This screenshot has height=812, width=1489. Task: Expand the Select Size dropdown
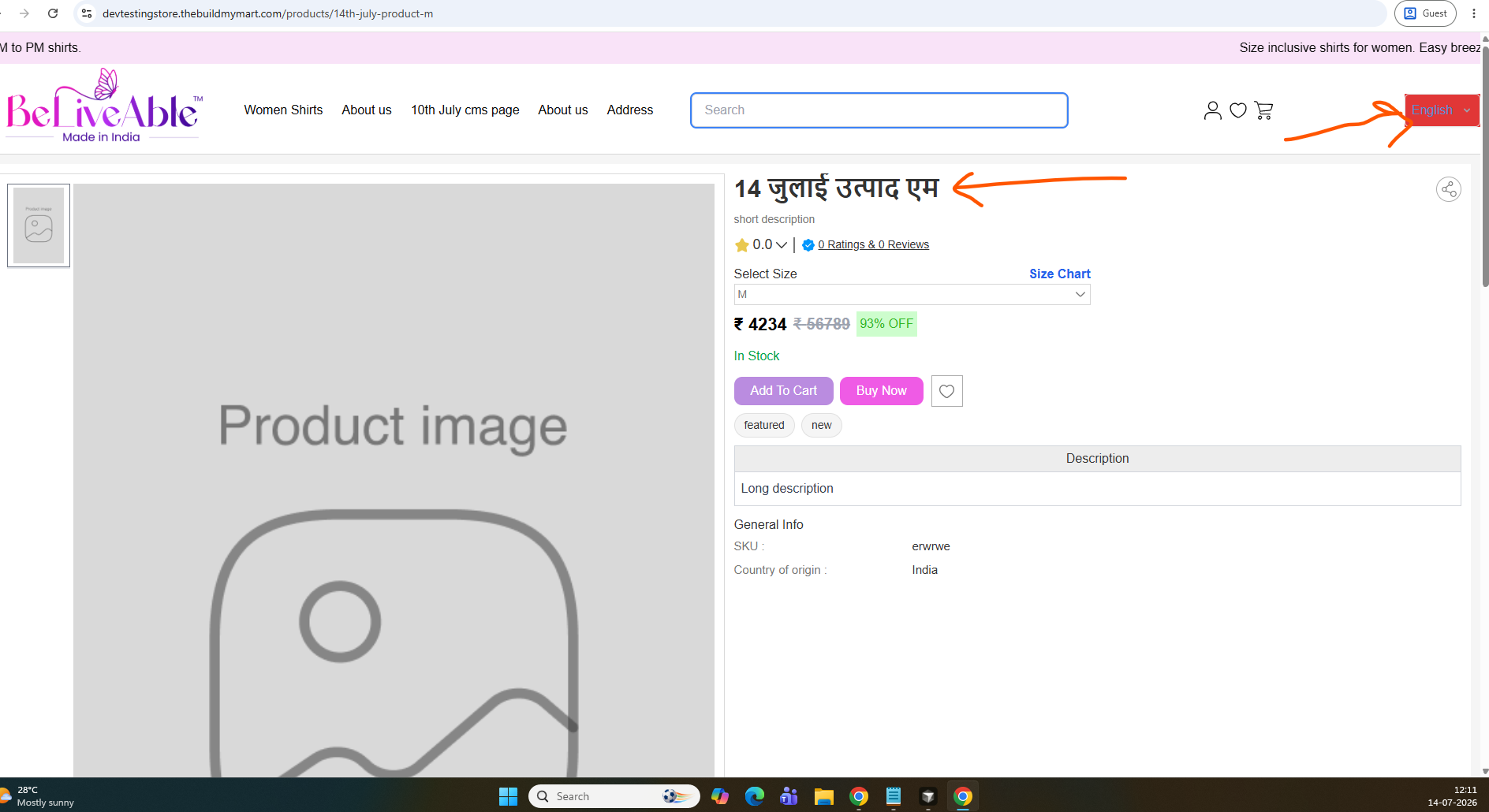(912, 294)
